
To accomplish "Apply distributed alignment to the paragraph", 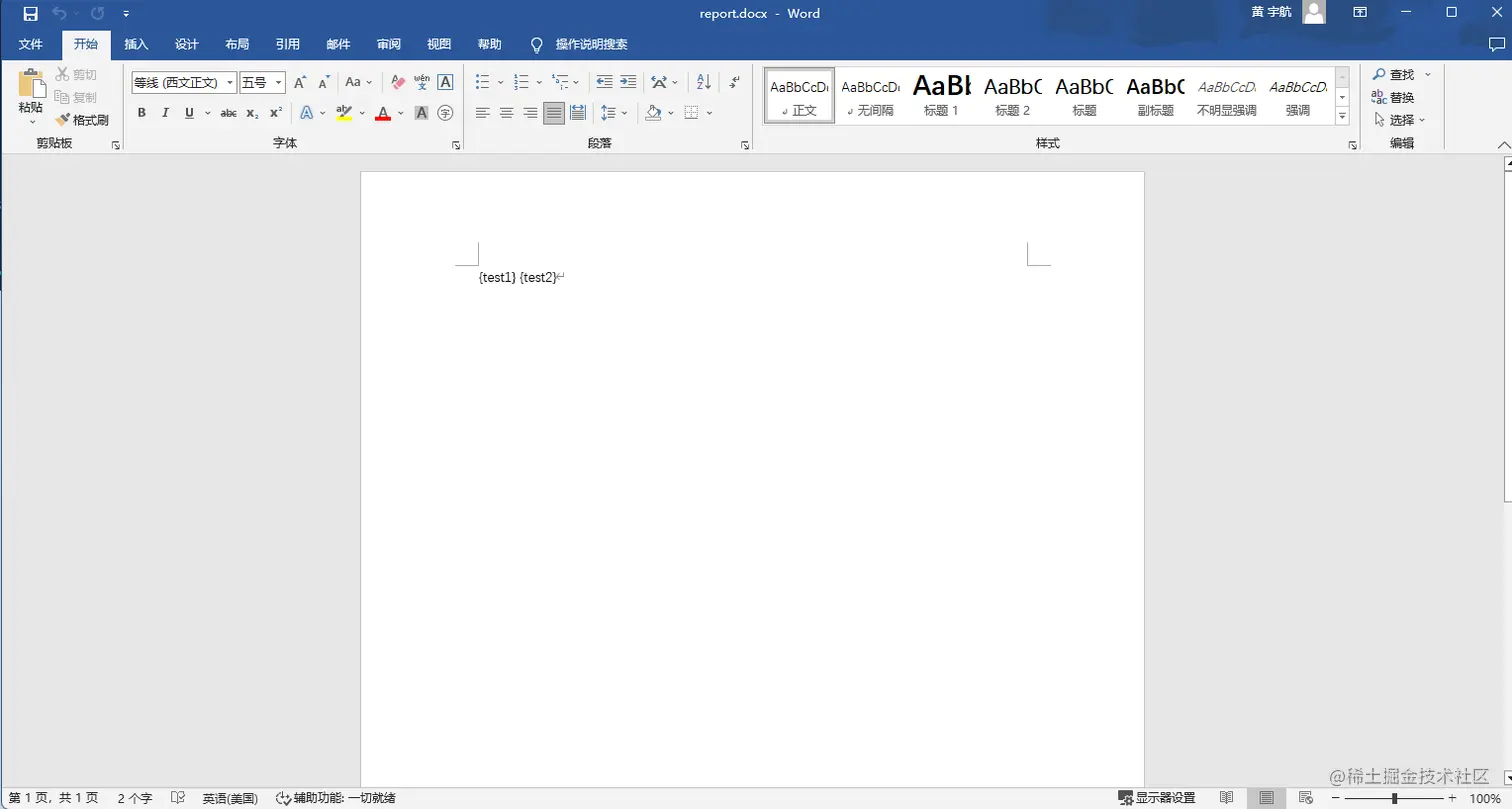I will click(x=578, y=113).
